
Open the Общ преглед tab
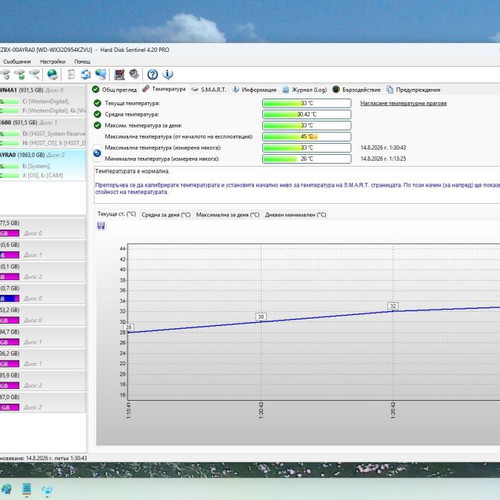tap(115, 90)
